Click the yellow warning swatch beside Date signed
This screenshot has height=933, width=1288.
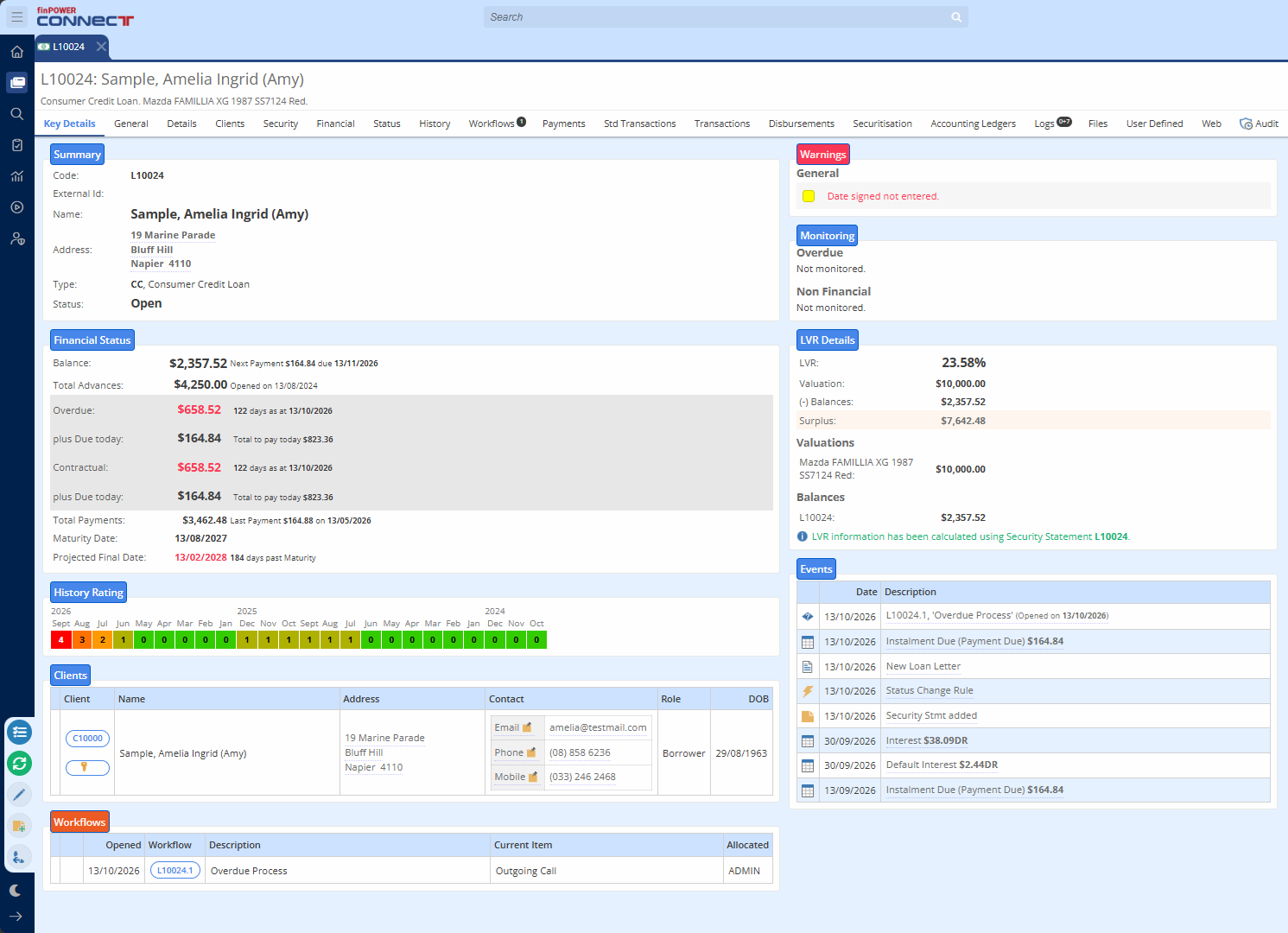click(x=809, y=196)
